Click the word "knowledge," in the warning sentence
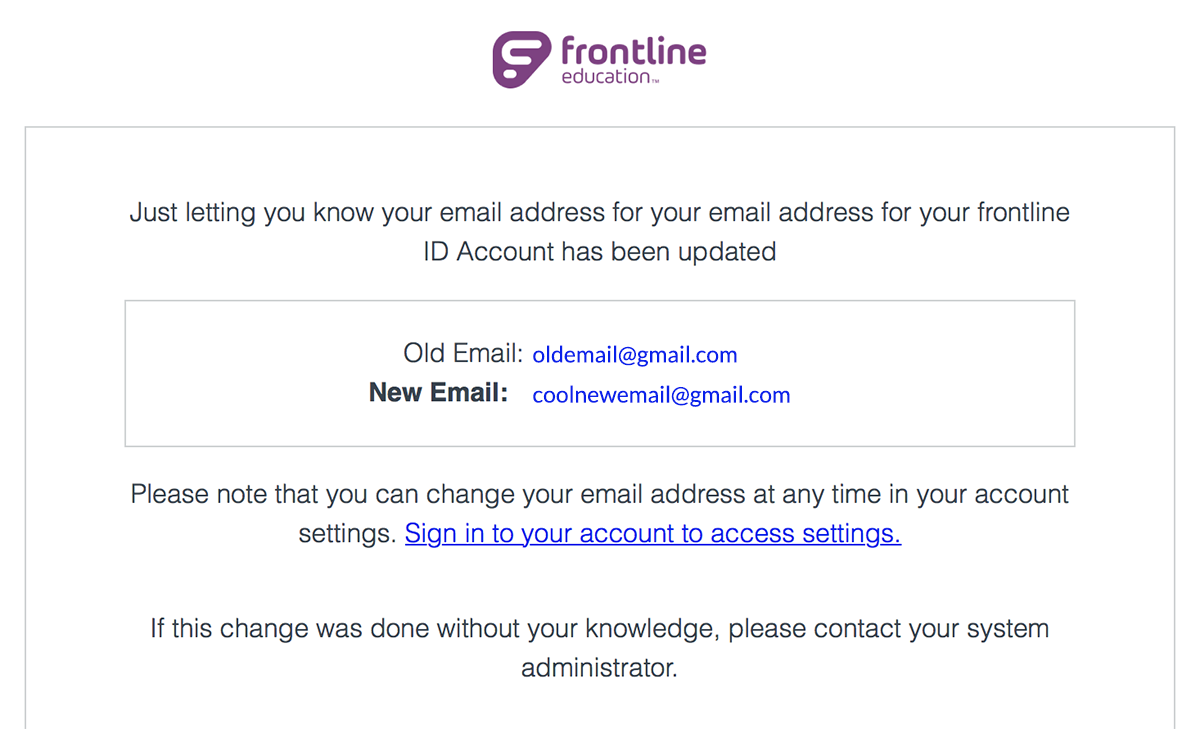1200x729 pixels. [651, 630]
